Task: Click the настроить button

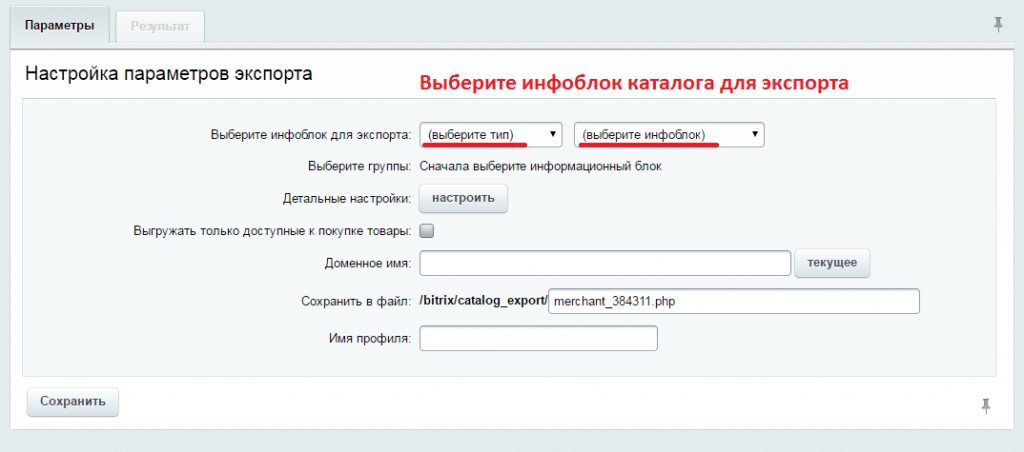Action: click(463, 197)
